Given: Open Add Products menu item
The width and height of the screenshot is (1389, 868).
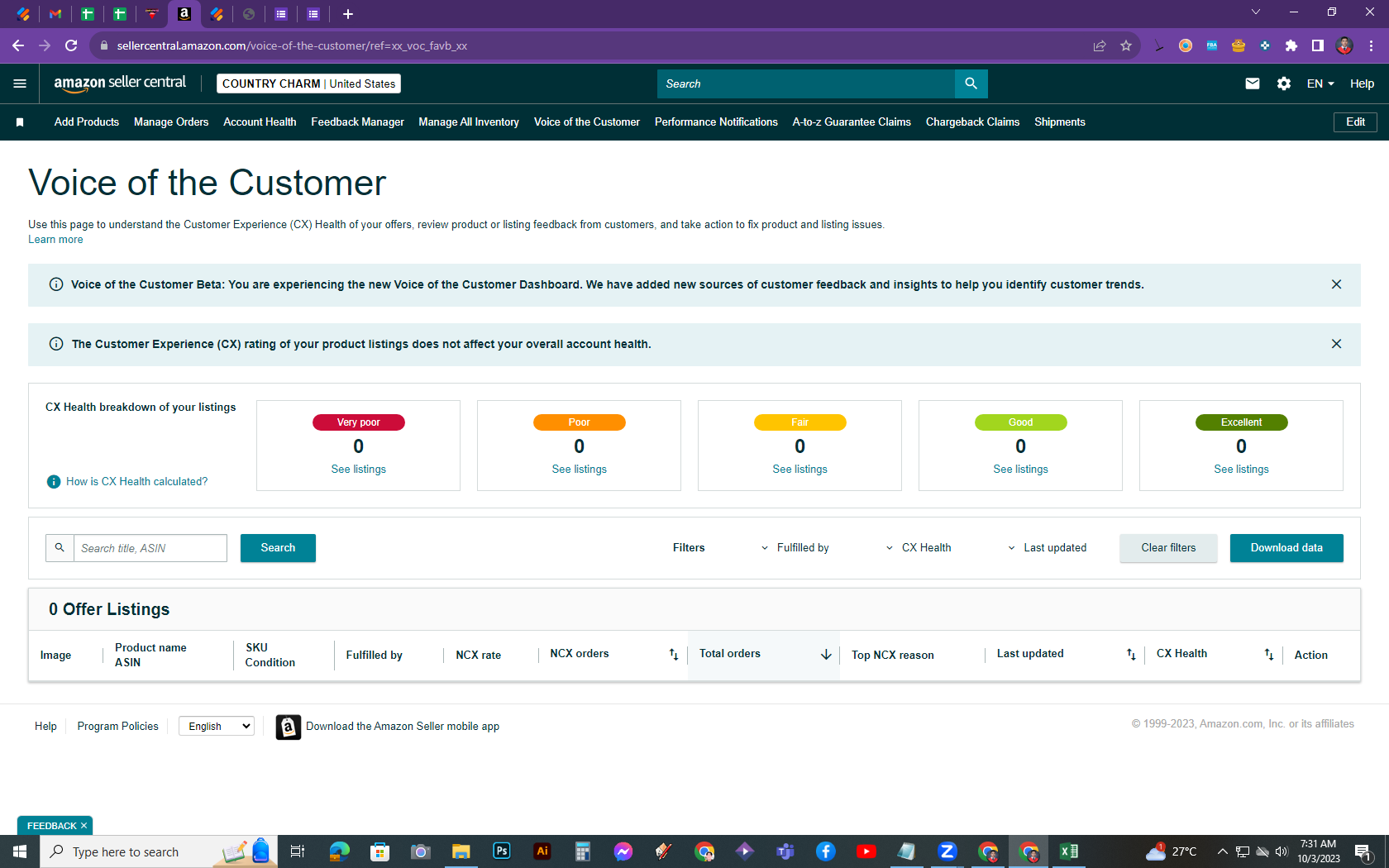Looking at the screenshot, I should (87, 122).
